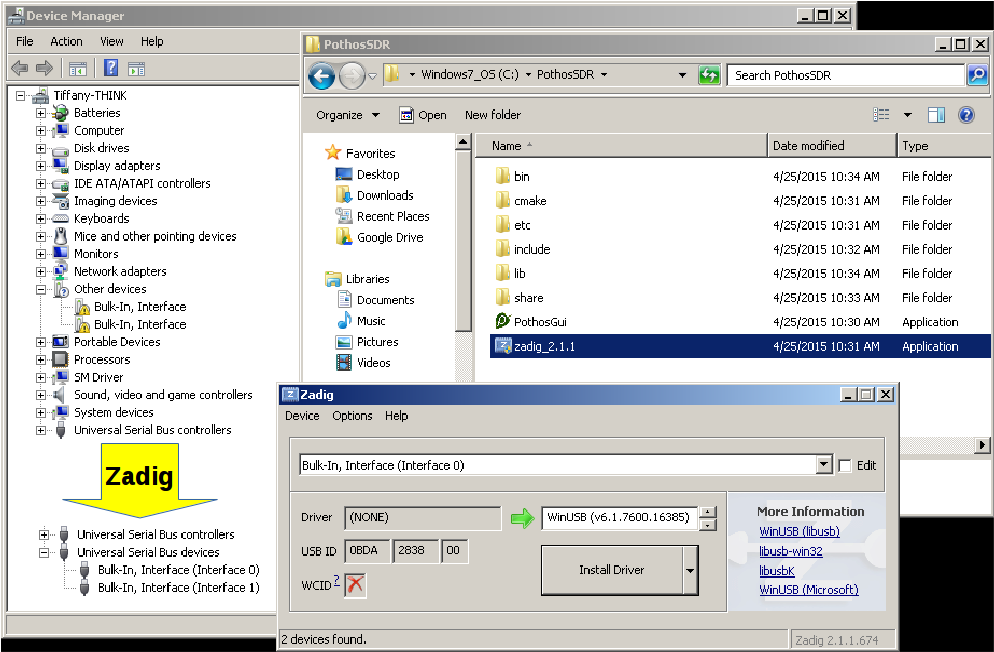Collapse the Tiffany-THINK root node
This screenshot has width=994, height=652.
point(20,96)
